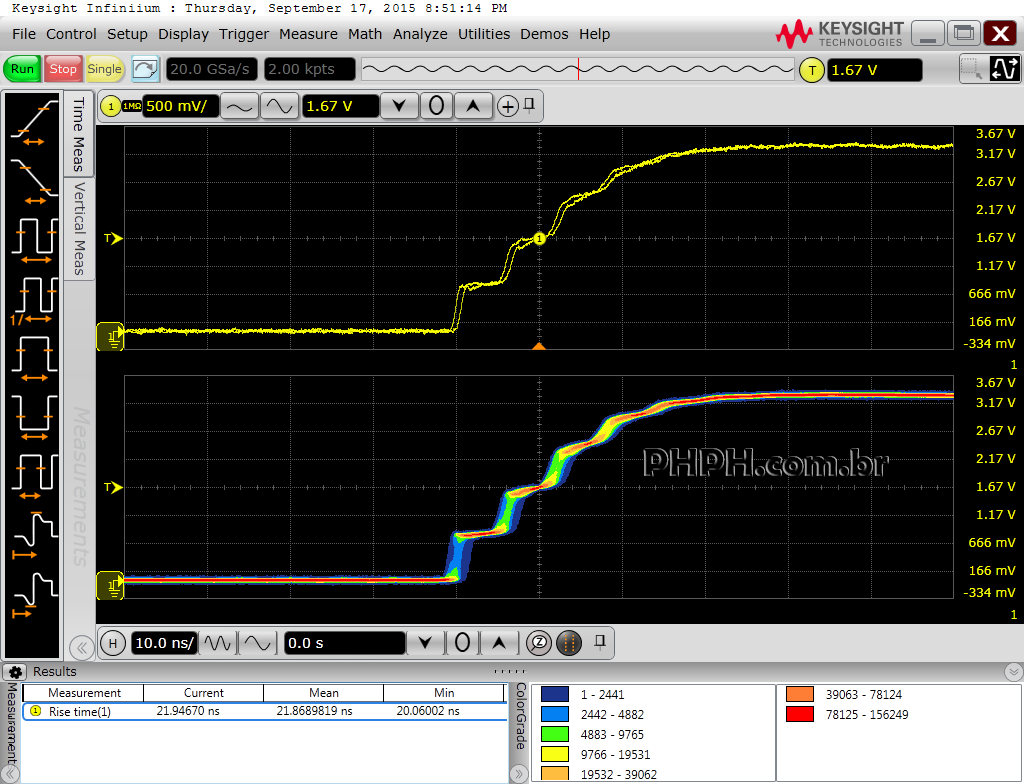This screenshot has height=784, width=1024.
Task: Toggle the trigger T indicator button
Action: [812, 70]
